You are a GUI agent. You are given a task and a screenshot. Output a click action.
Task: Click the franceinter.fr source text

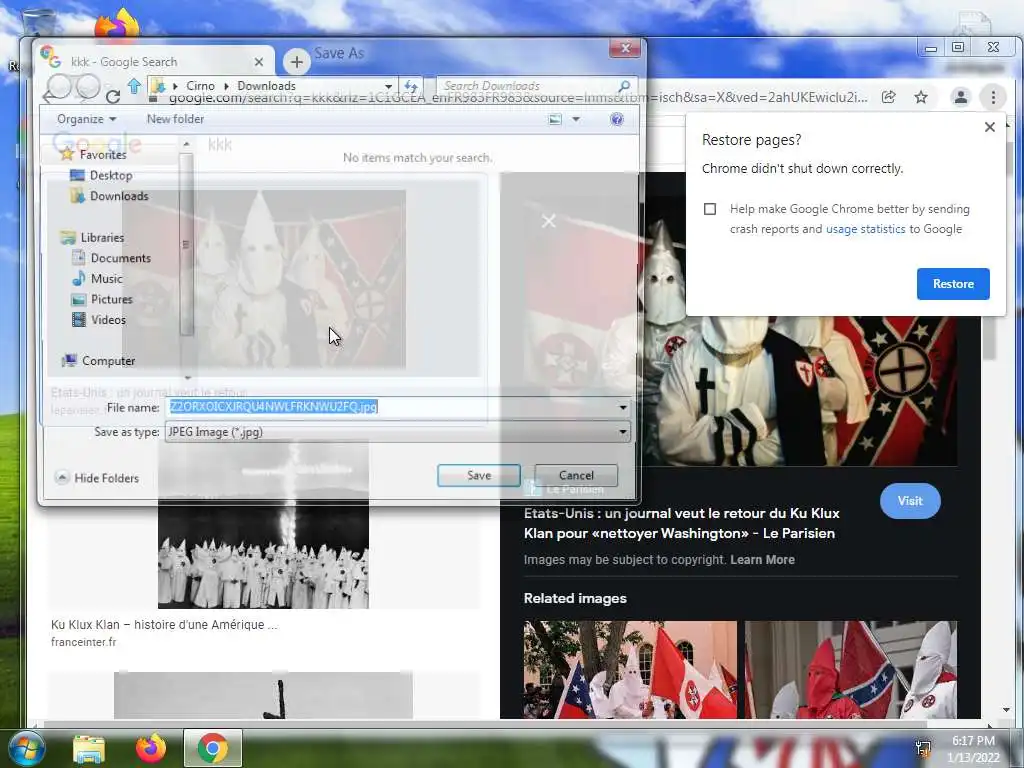tap(84, 642)
